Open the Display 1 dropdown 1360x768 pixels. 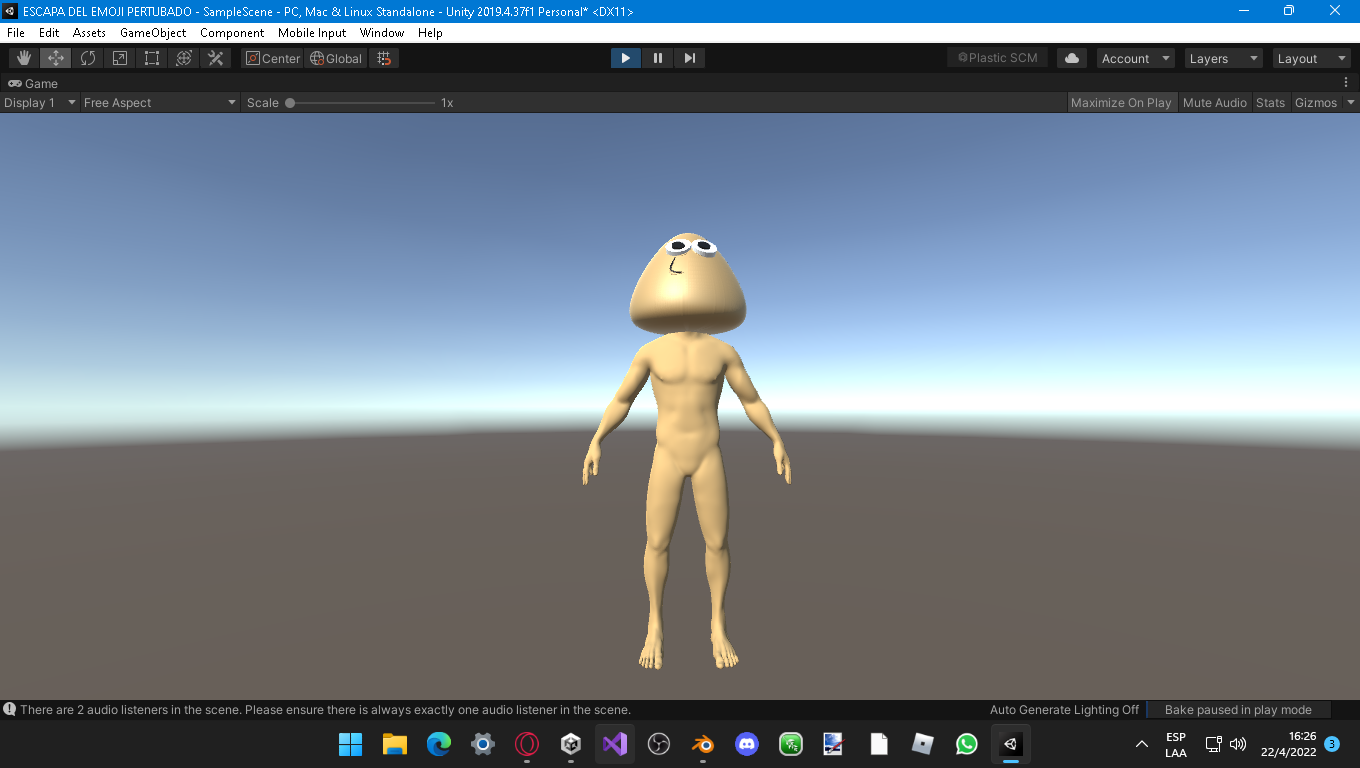point(40,102)
